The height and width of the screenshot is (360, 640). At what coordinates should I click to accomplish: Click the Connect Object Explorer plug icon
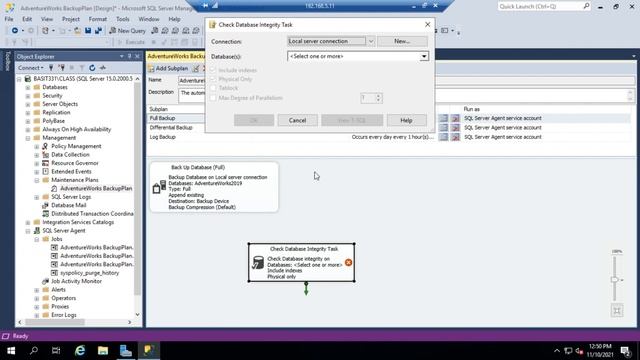click(51, 68)
